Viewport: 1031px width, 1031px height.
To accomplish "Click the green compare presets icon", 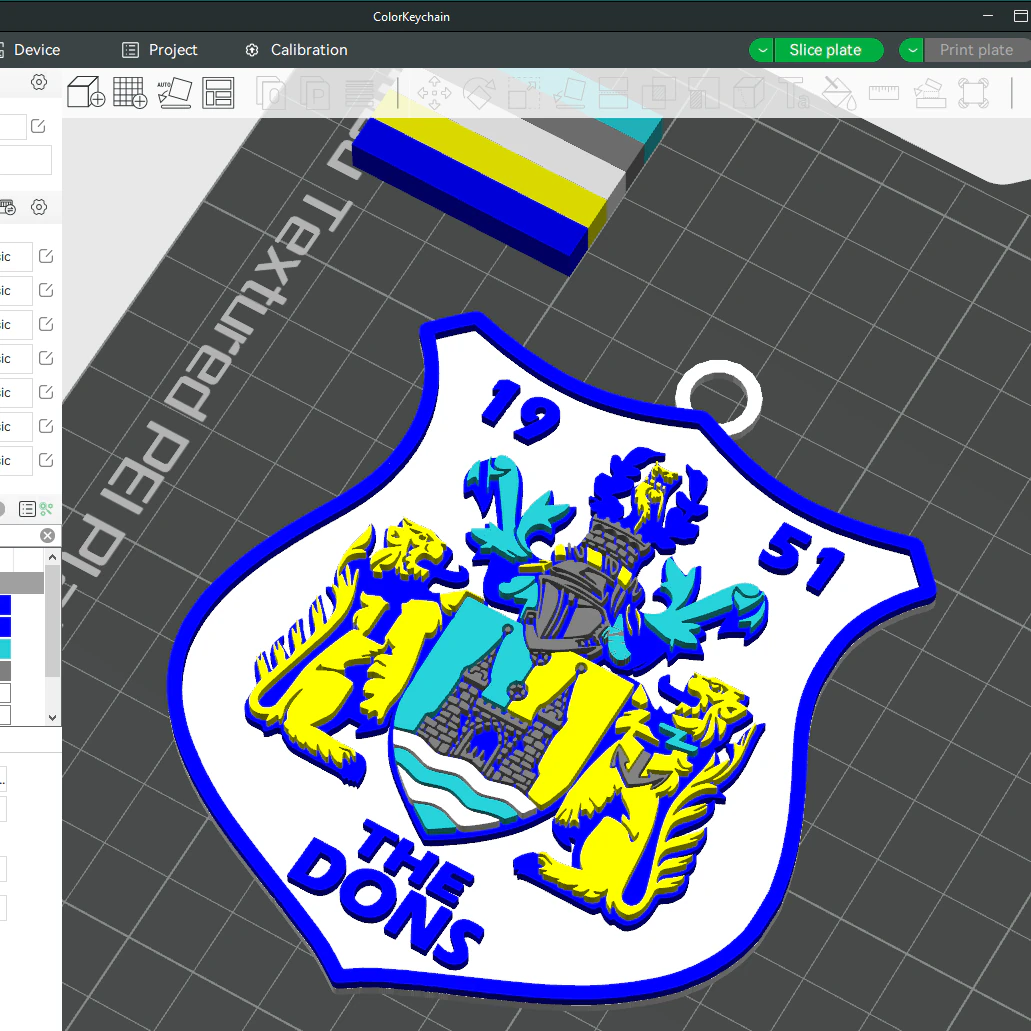I will [x=46, y=509].
